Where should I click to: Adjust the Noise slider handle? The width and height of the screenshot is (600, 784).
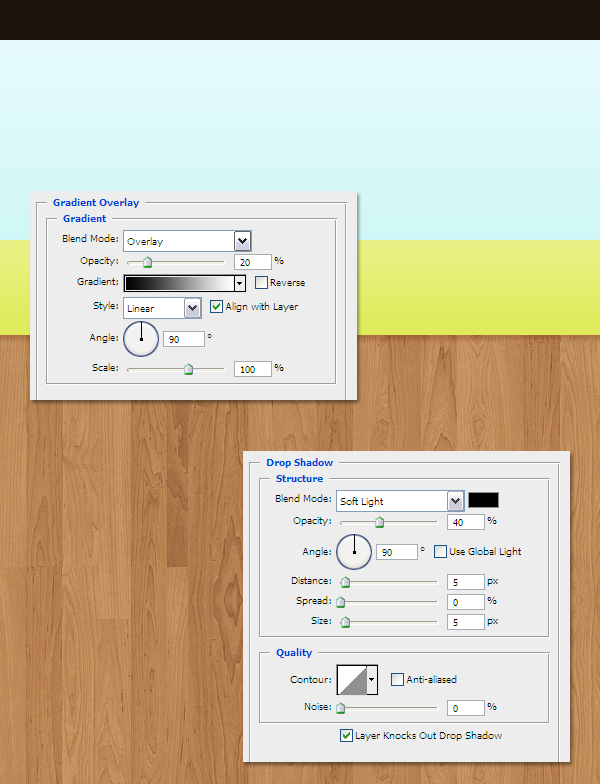click(x=340, y=708)
